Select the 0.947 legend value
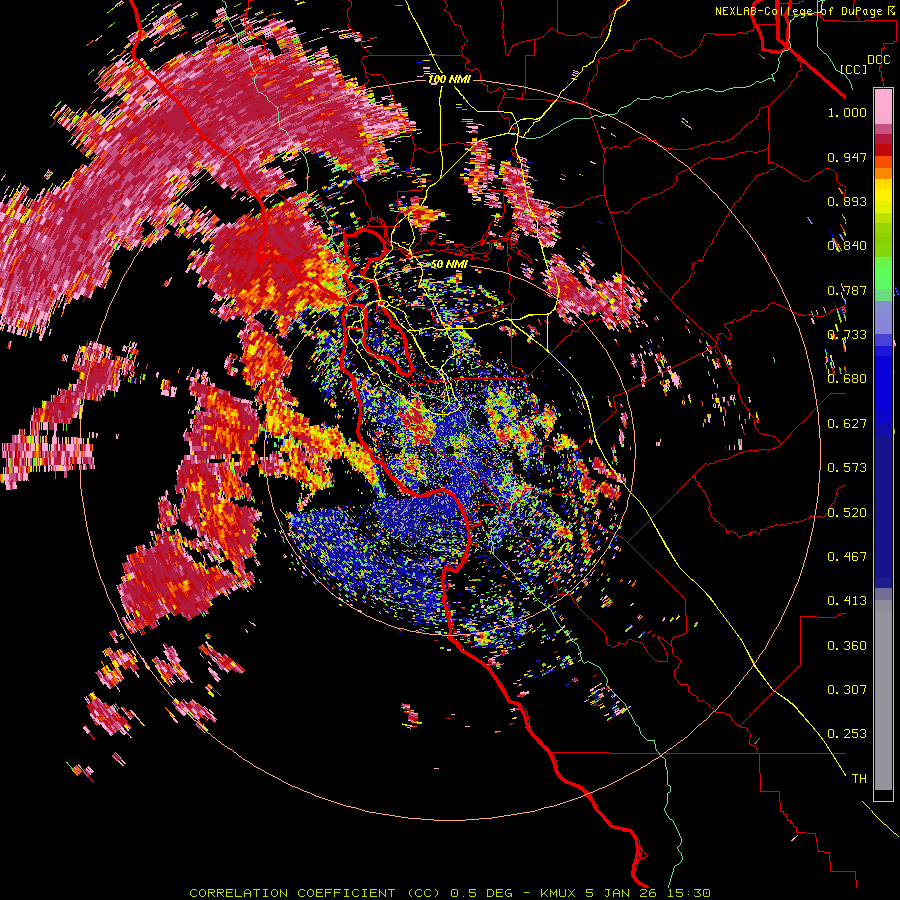Image resolution: width=900 pixels, height=900 pixels. pos(847,157)
